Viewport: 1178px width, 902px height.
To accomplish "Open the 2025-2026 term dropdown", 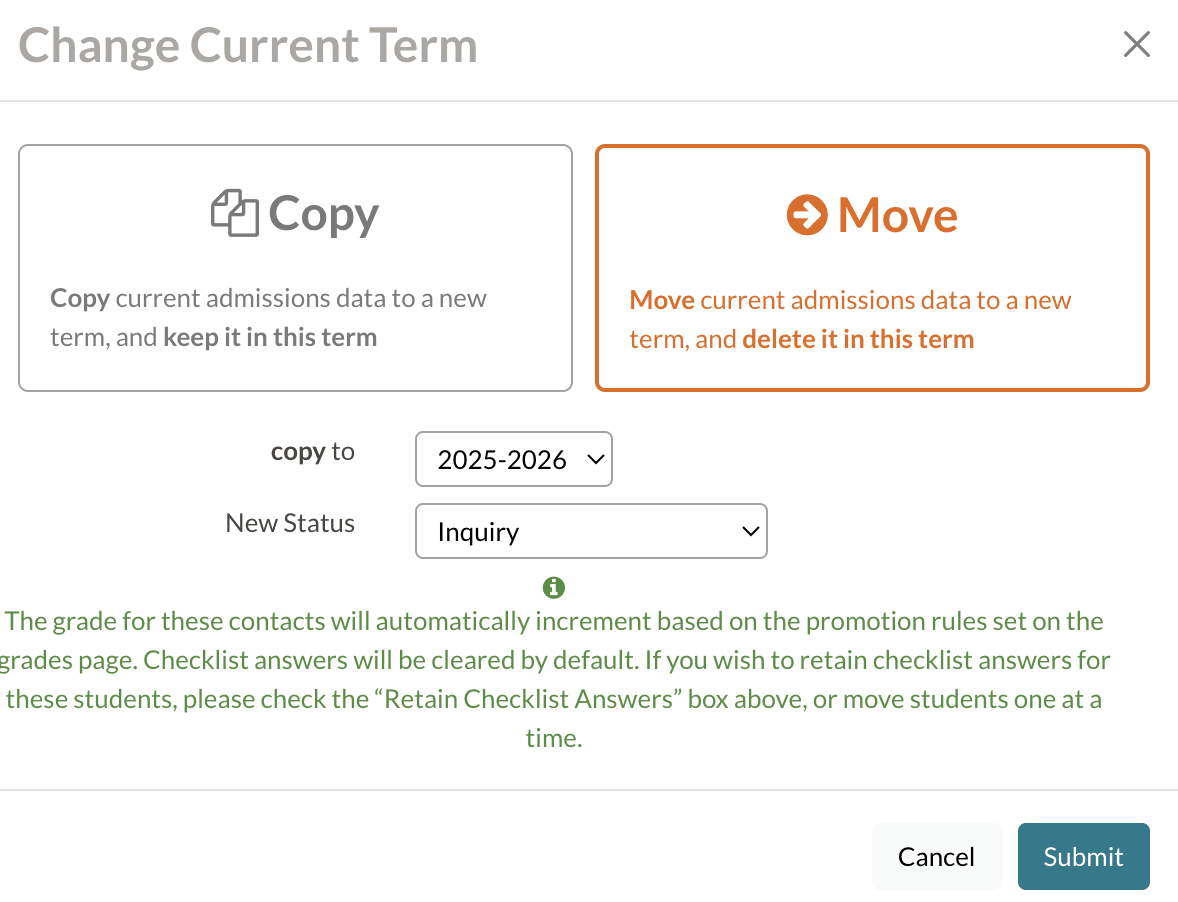I will (513, 460).
